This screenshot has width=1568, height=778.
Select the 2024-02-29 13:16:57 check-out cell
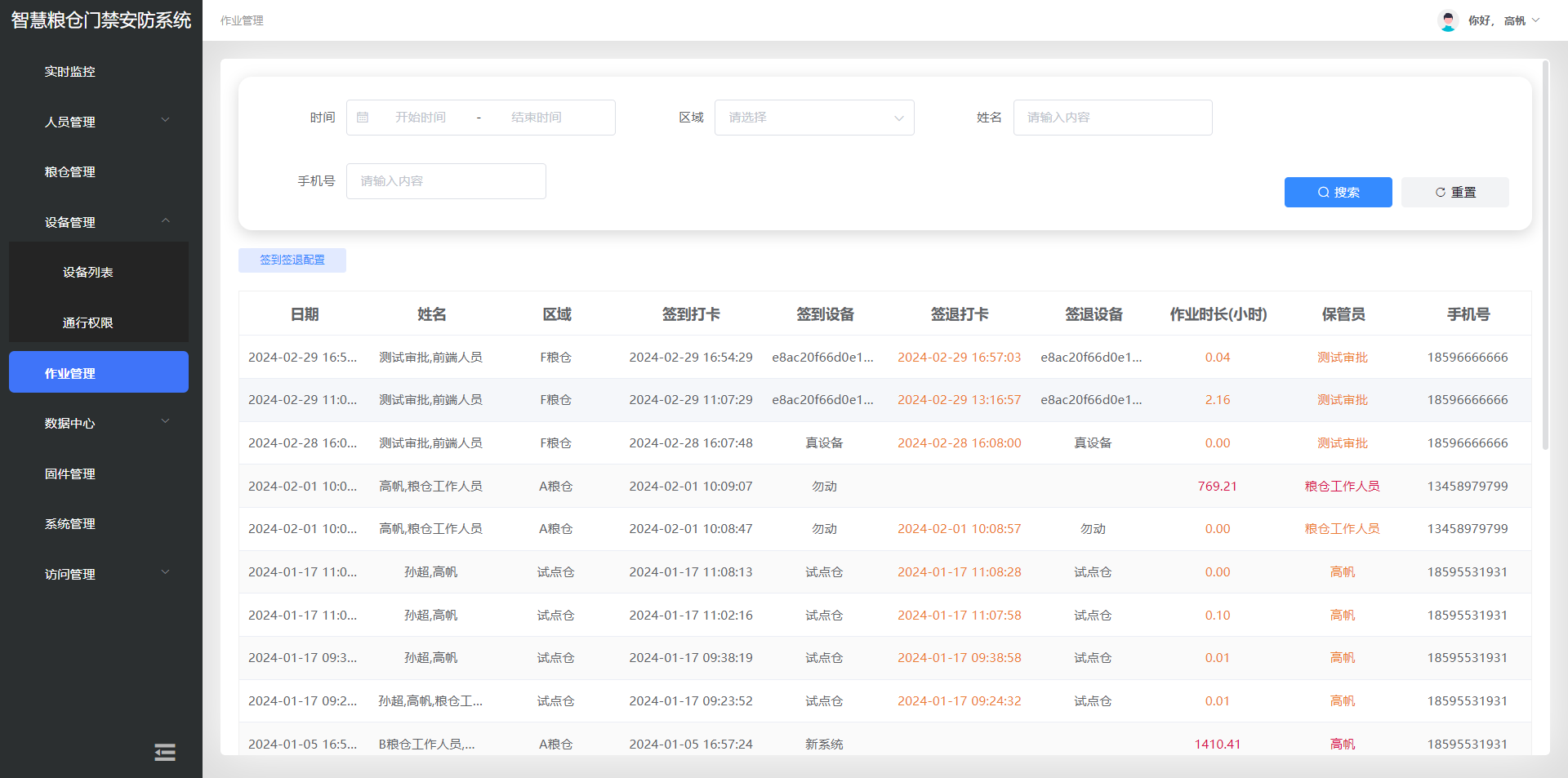[x=959, y=400]
